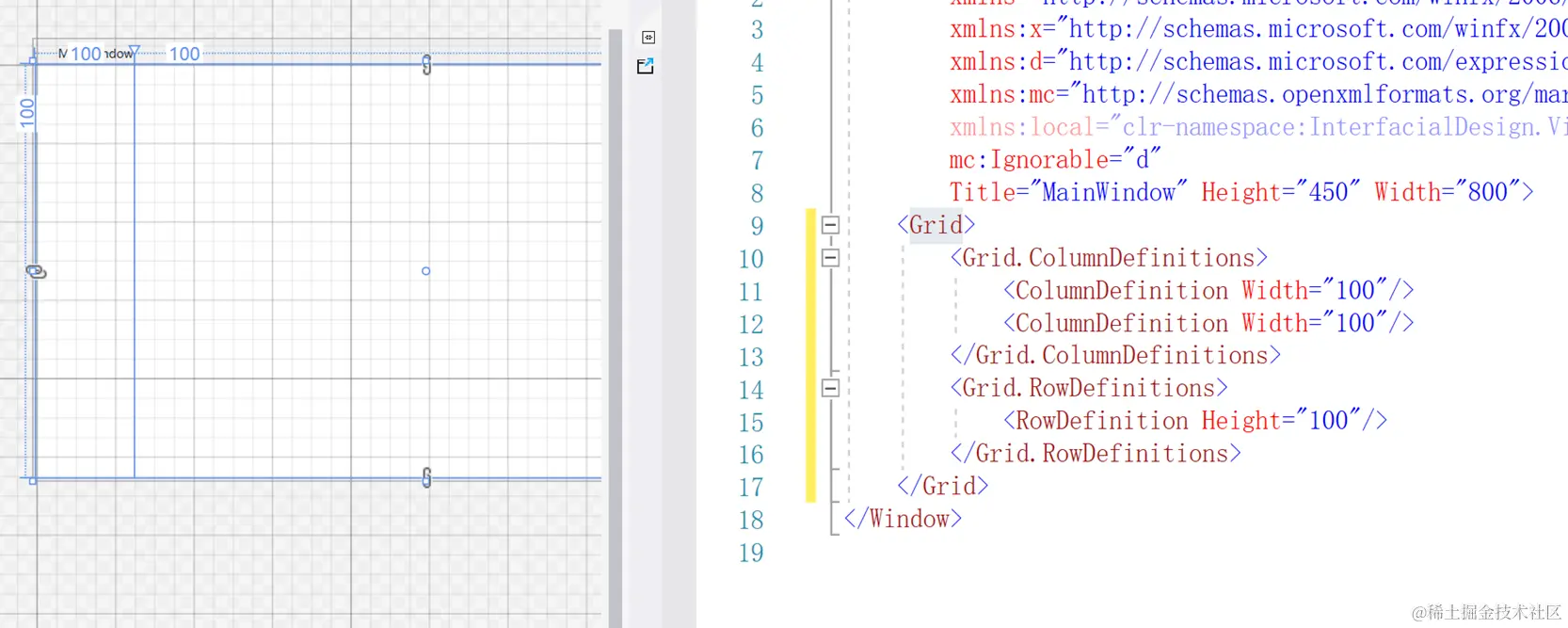Click line number 9 in the gutter
This screenshot has height=628, width=1568.
[x=757, y=226]
